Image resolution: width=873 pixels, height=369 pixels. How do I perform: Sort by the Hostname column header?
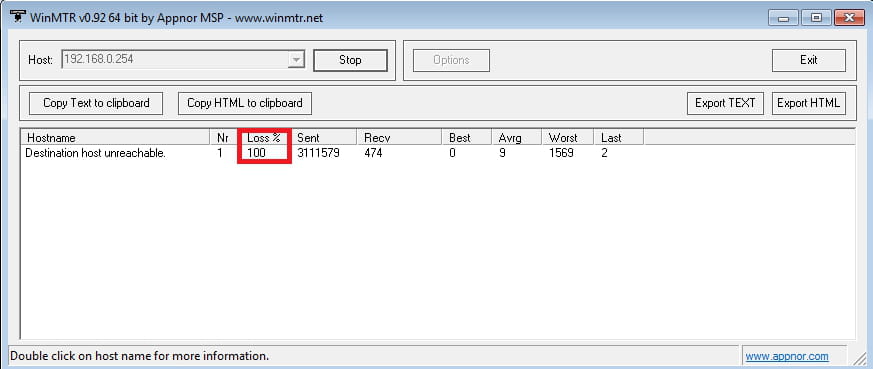(115, 137)
